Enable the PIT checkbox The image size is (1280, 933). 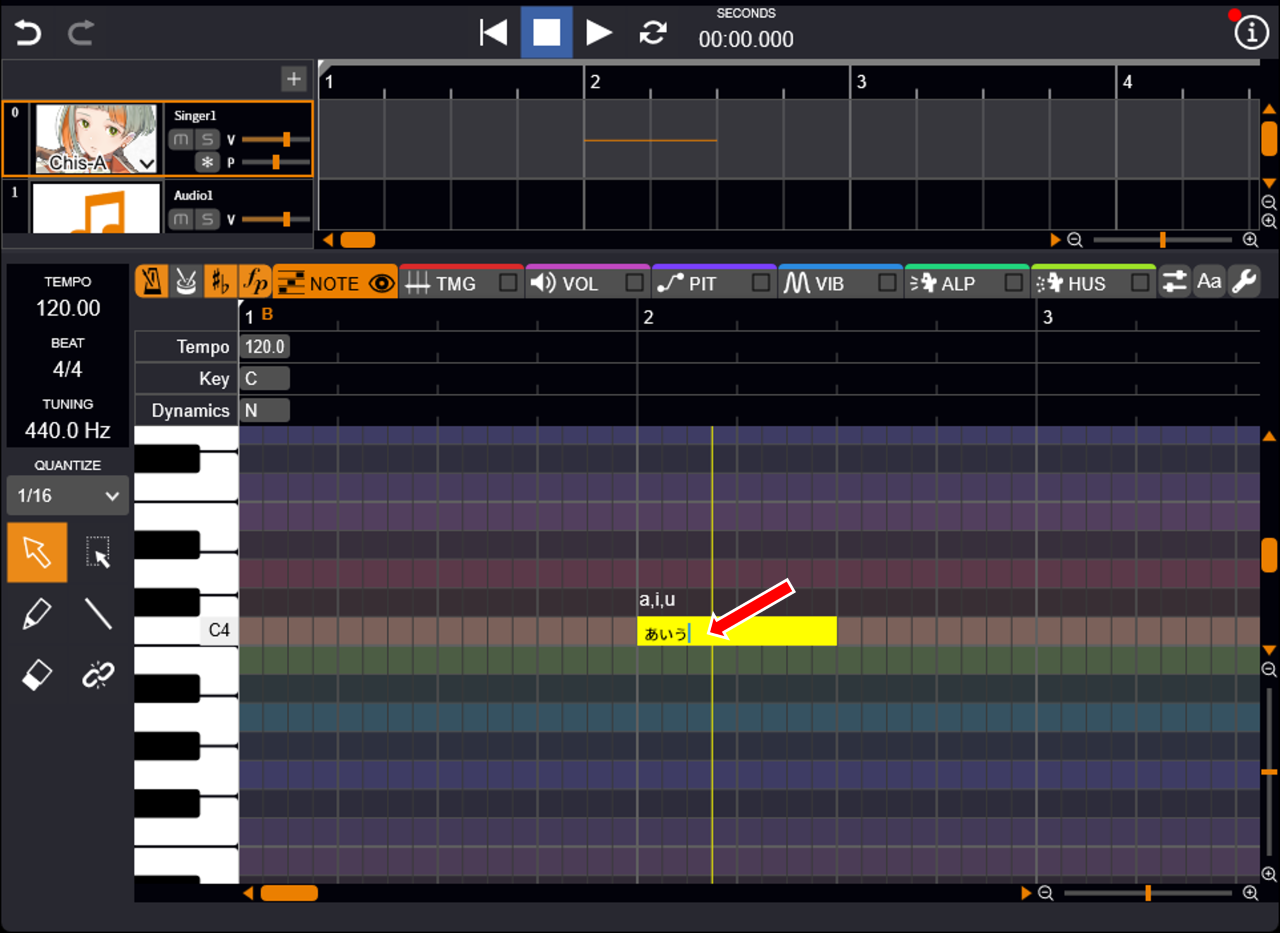[761, 284]
